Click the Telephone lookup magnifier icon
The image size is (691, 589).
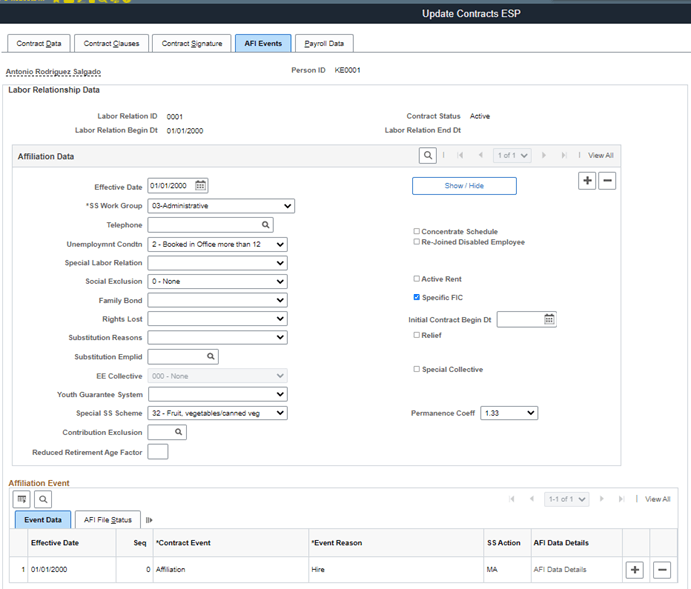tap(265, 225)
